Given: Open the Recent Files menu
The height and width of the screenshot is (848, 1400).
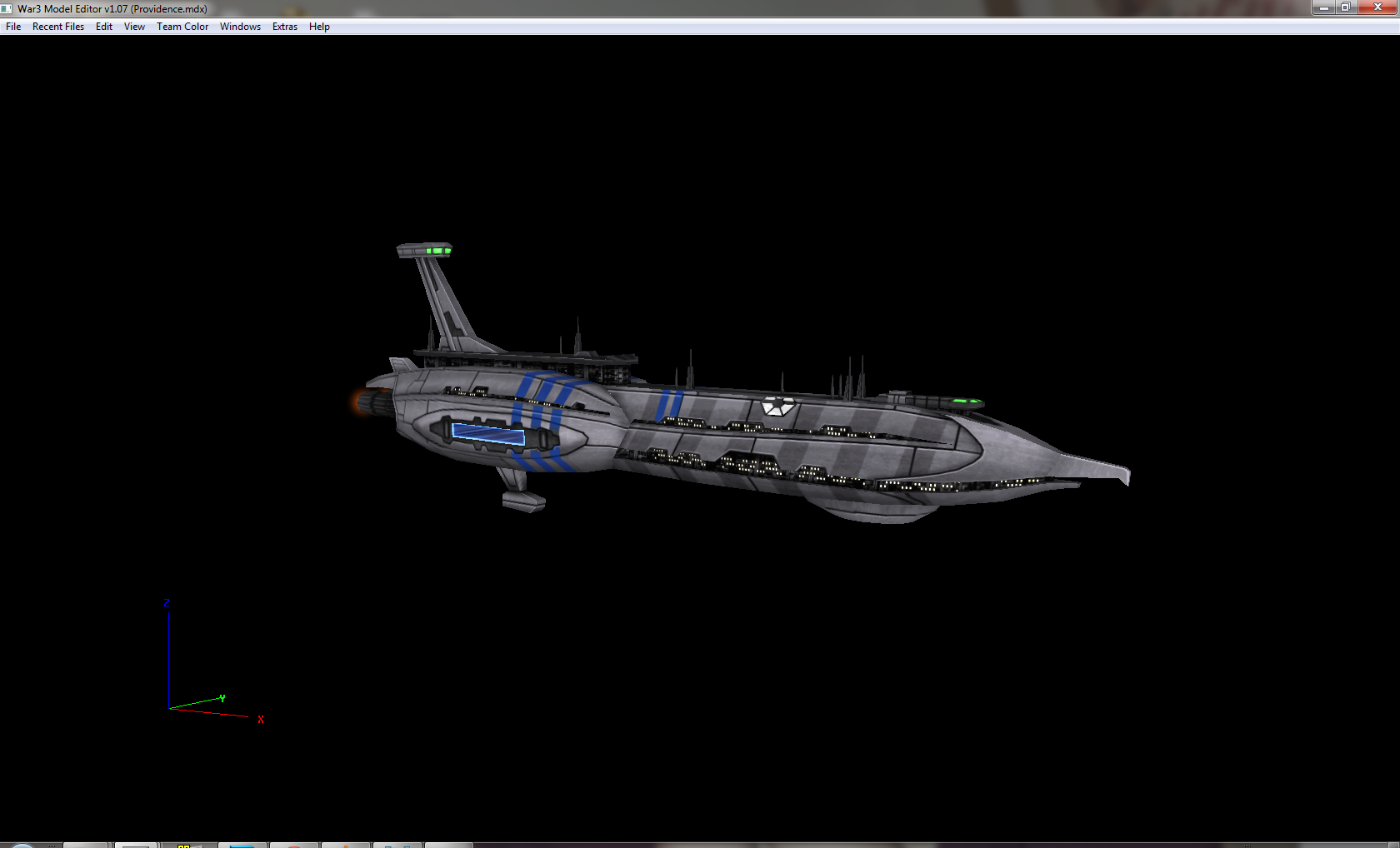Looking at the screenshot, I should pyautogui.click(x=58, y=27).
